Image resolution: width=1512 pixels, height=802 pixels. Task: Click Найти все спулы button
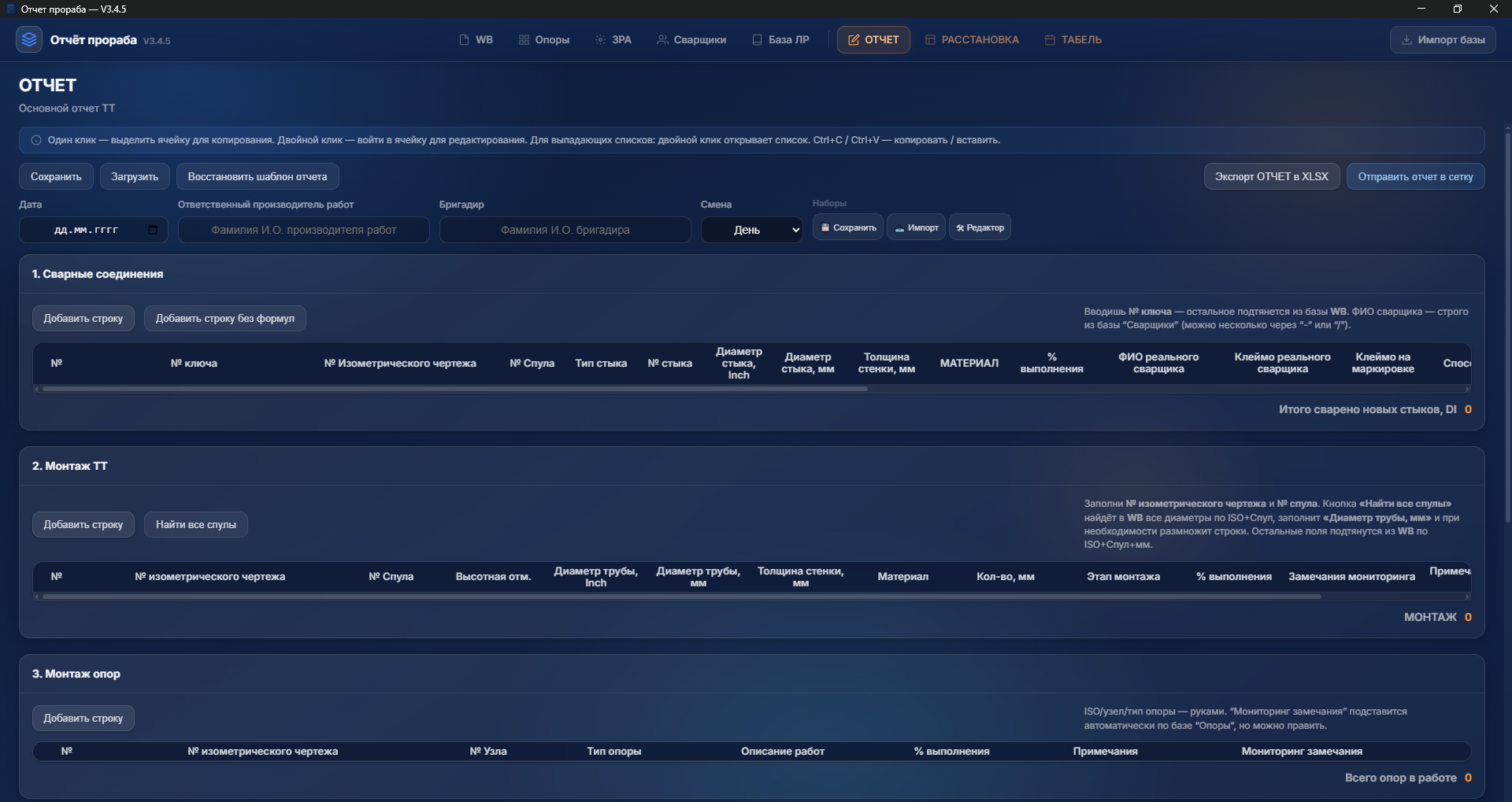pyautogui.click(x=195, y=525)
